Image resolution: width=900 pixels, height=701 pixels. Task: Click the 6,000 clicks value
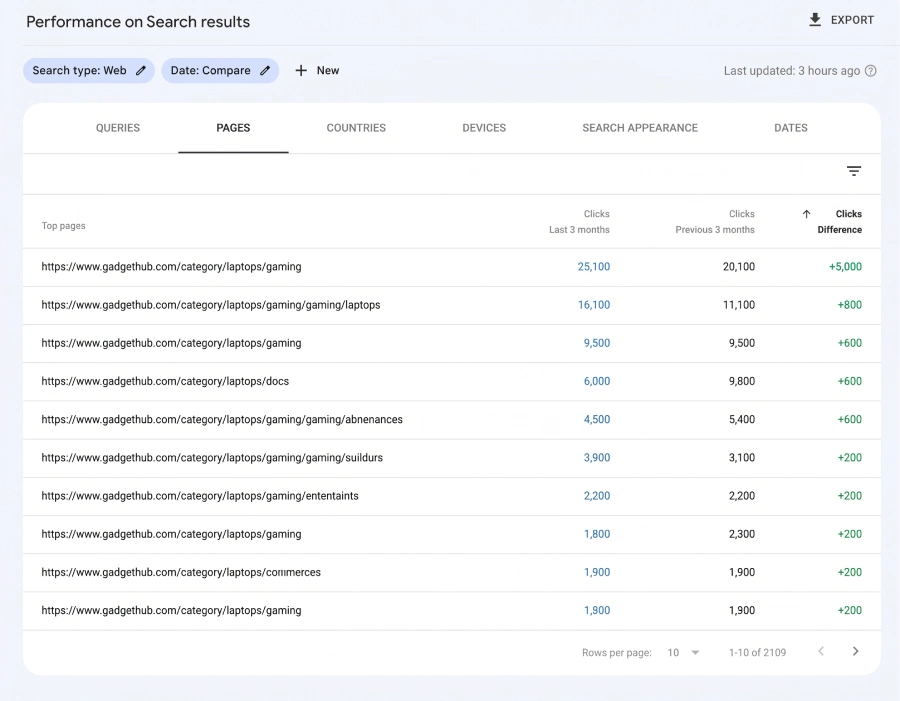pyautogui.click(x=597, y=381)
